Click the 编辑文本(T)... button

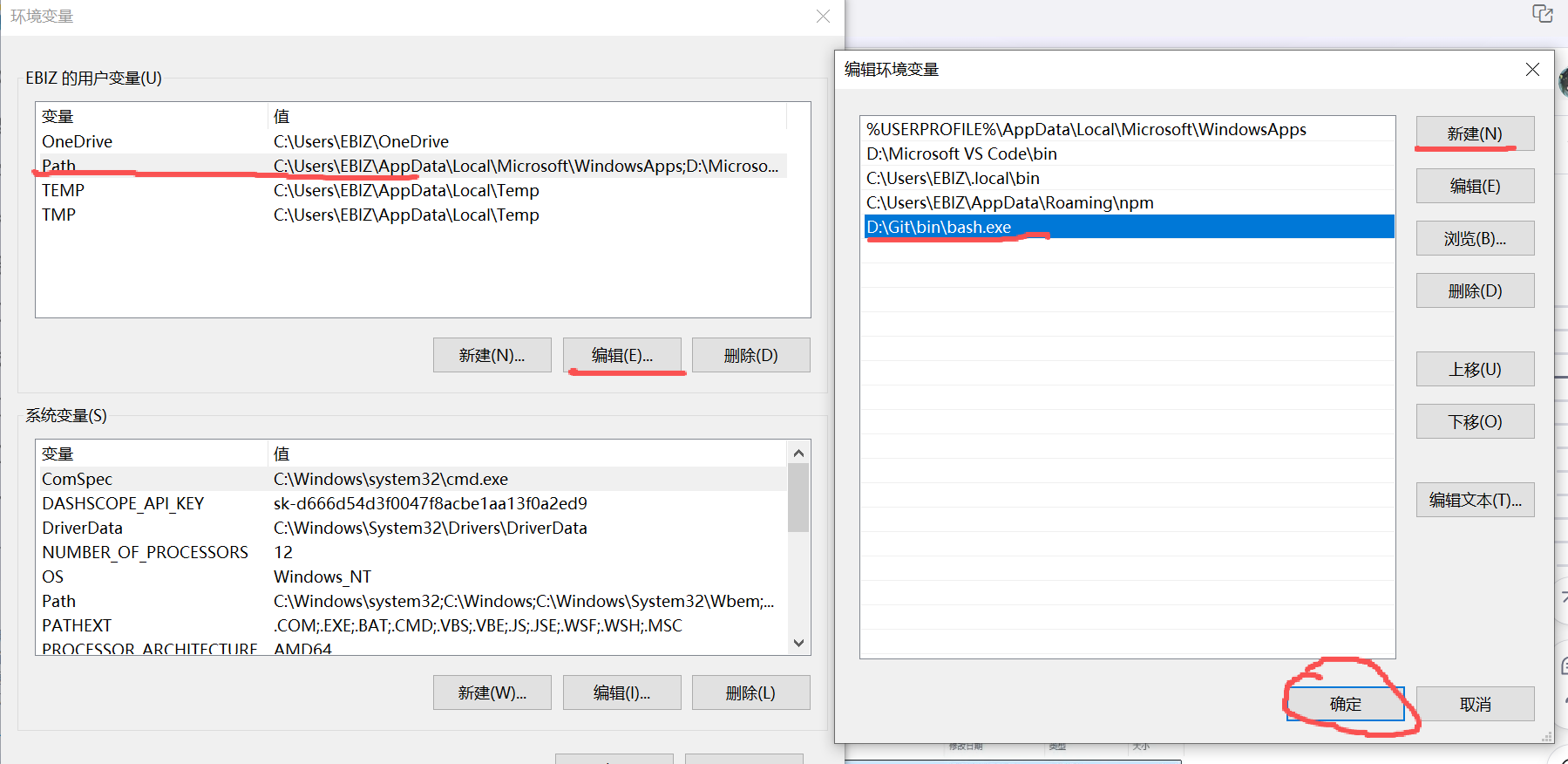(1475, 500)
